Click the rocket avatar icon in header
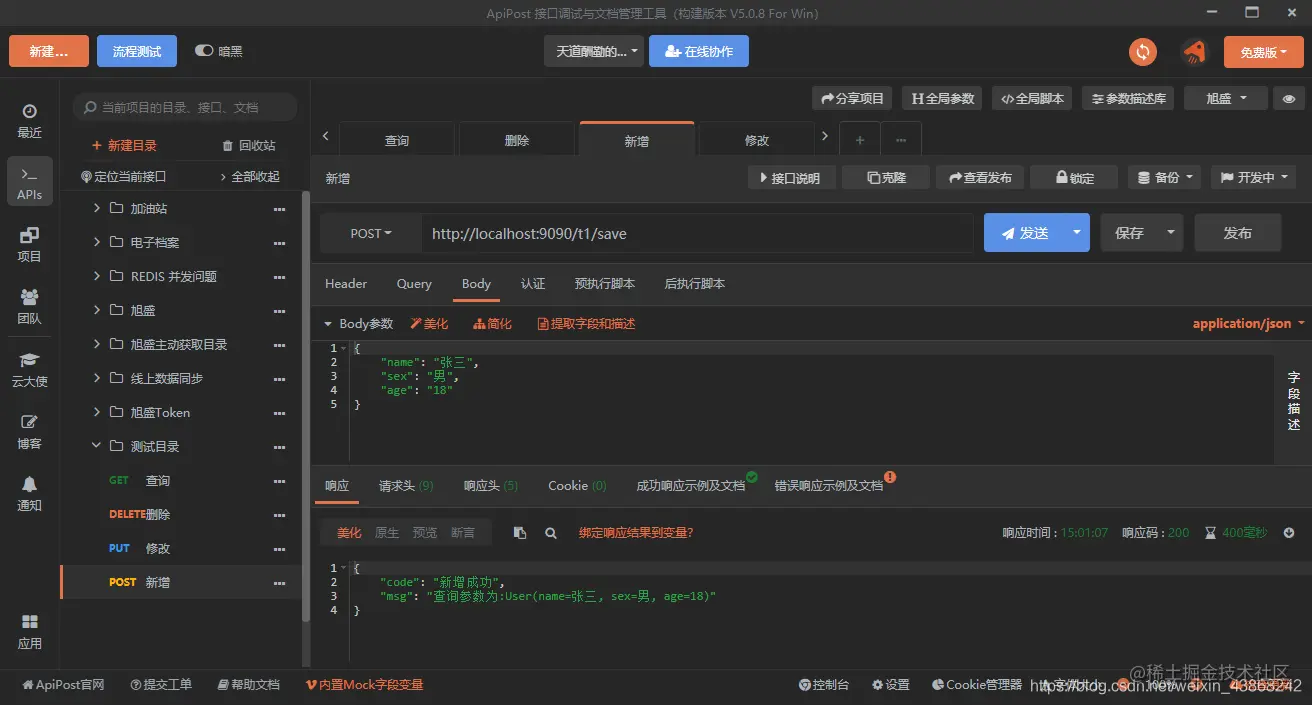 (1193, 51)
